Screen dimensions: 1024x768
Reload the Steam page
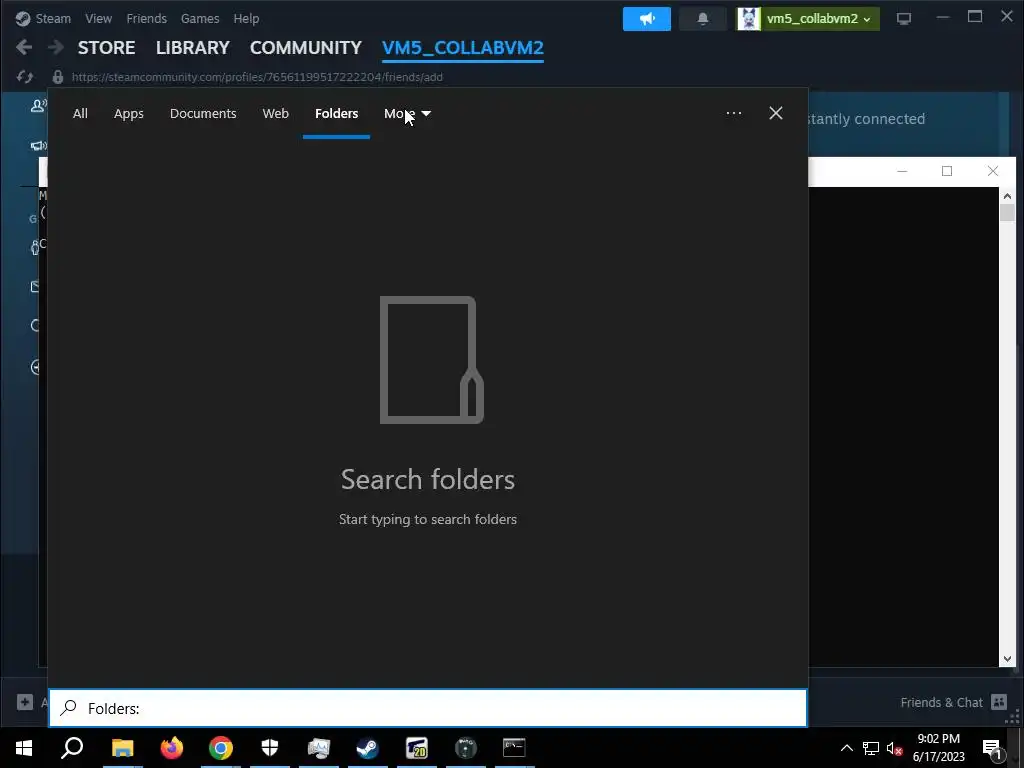pyautogui.click(x=25, y=77)
